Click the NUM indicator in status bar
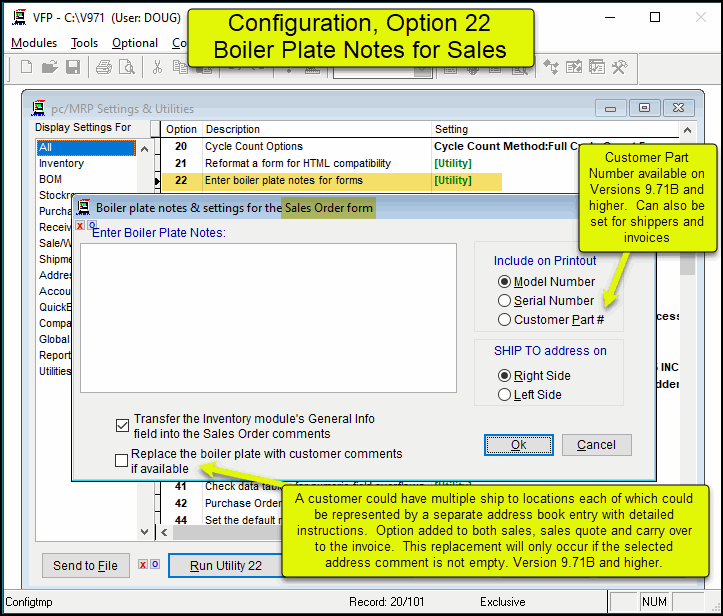The image size is (723, 616). [654, 602]
